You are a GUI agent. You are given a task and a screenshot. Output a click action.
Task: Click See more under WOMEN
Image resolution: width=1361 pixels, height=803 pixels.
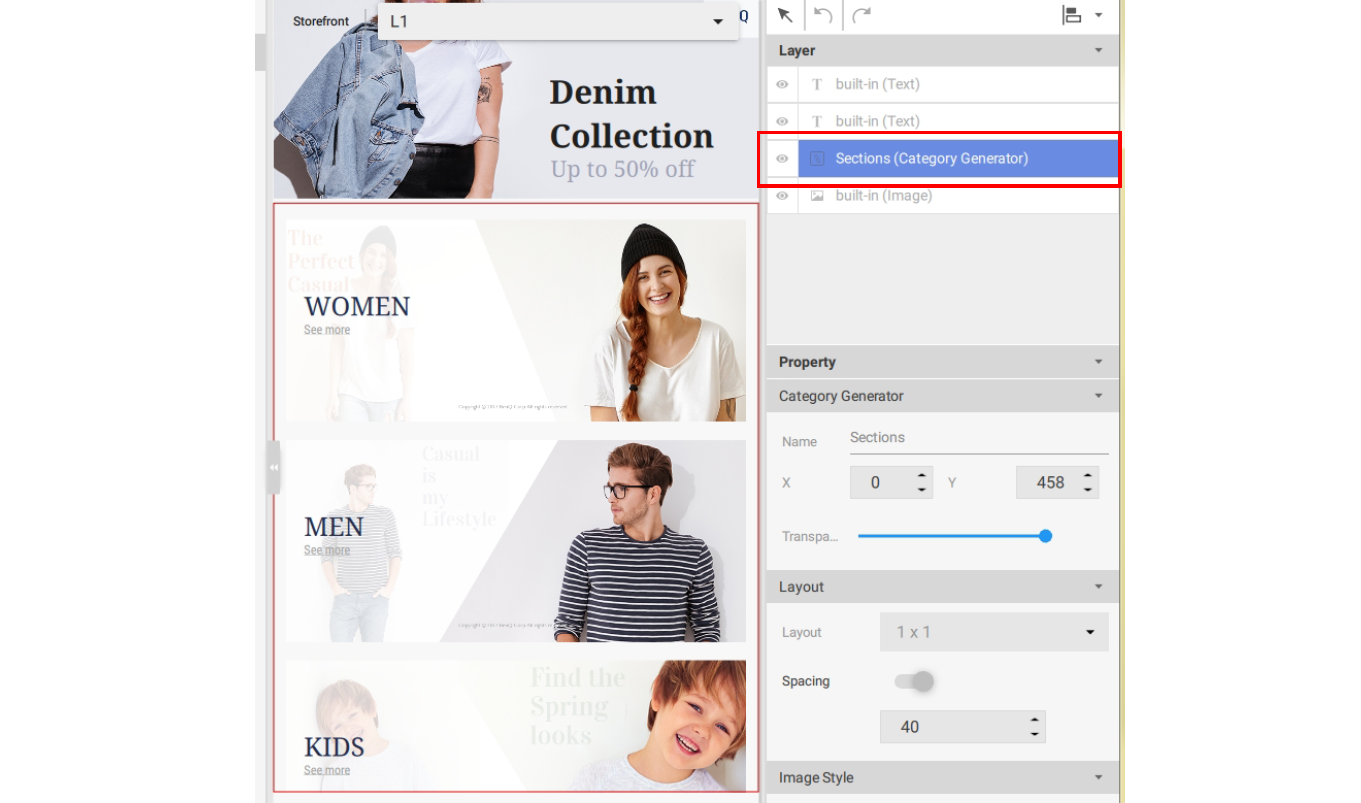click(327, 330)
